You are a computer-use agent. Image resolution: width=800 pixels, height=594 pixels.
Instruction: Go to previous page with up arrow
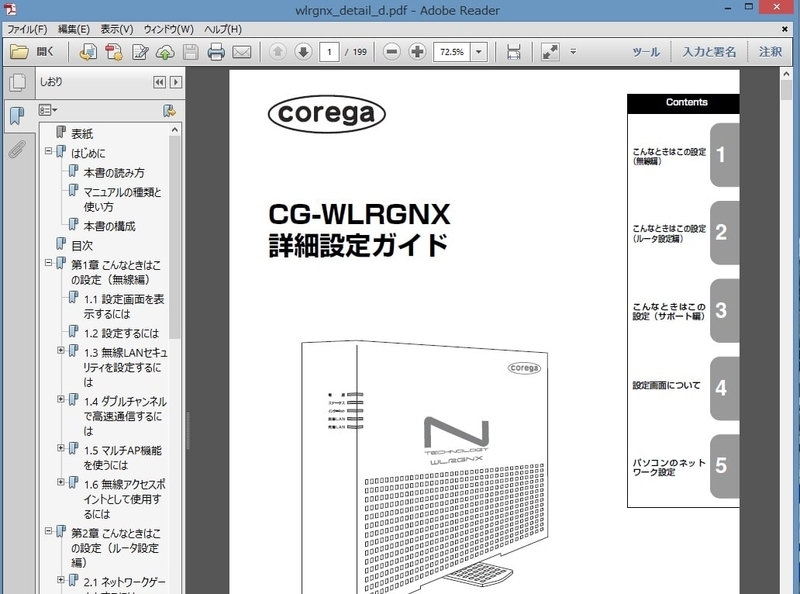pos(278,52)
